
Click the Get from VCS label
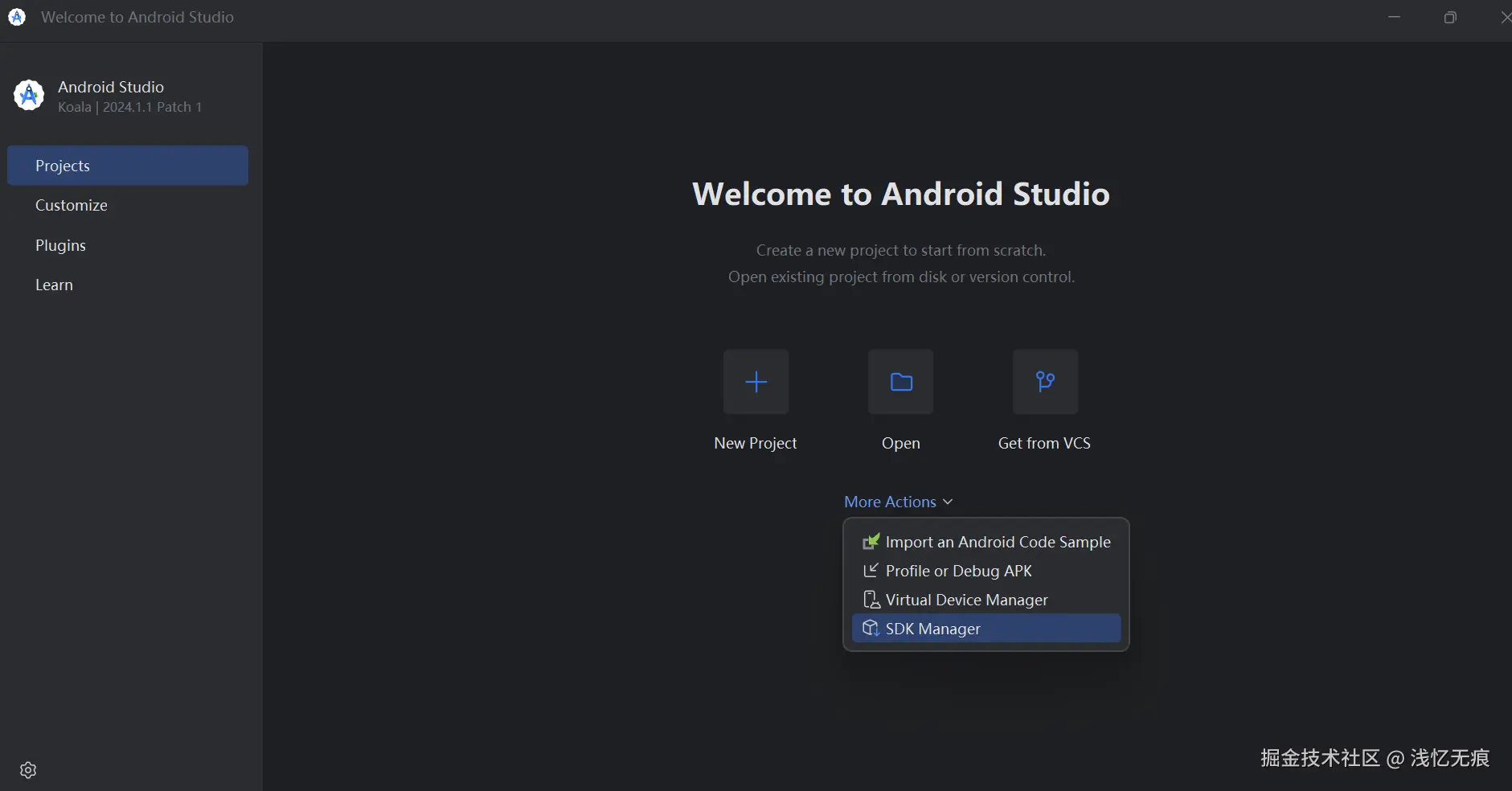point(1045,443)
